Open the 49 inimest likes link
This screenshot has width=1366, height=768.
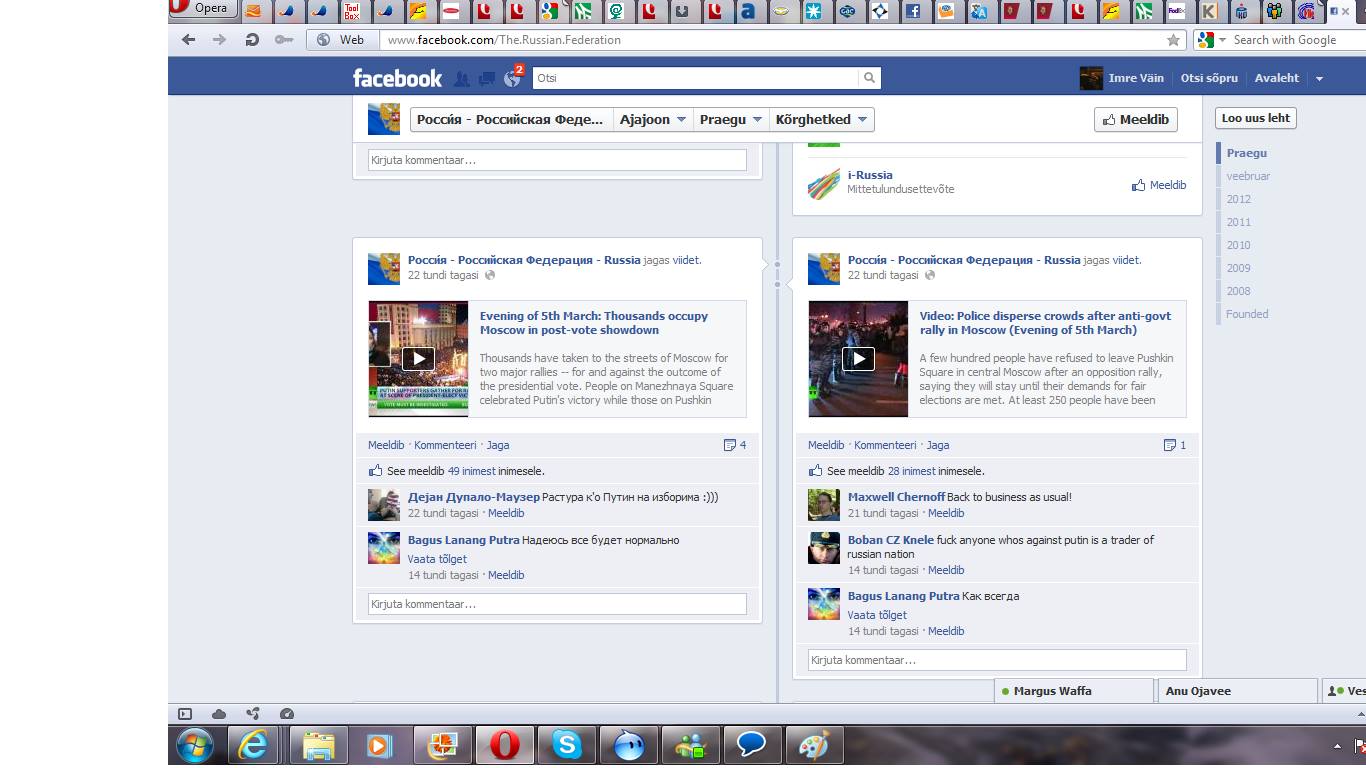click(x=472, y=471)
